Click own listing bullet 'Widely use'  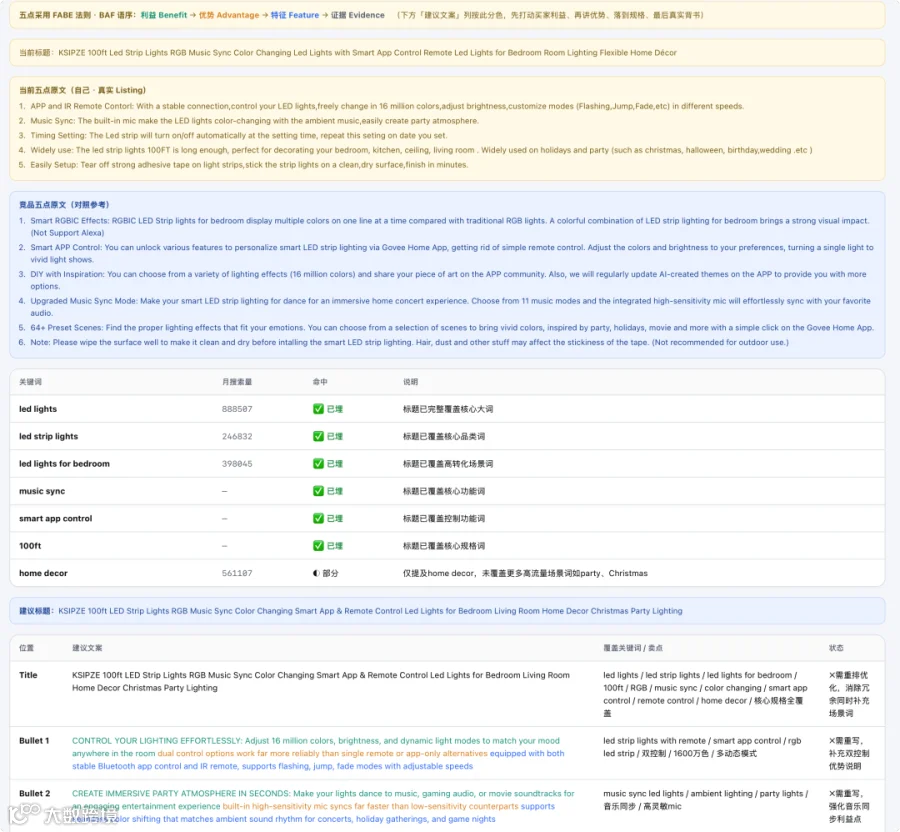click(x=421, y=150)
